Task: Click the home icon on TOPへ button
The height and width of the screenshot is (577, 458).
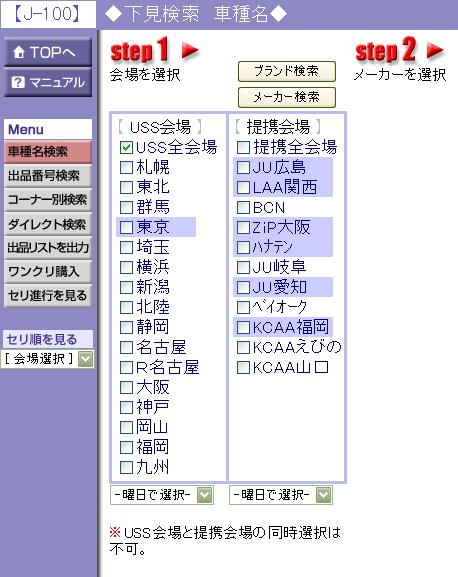Action: (x=19, y=53)
